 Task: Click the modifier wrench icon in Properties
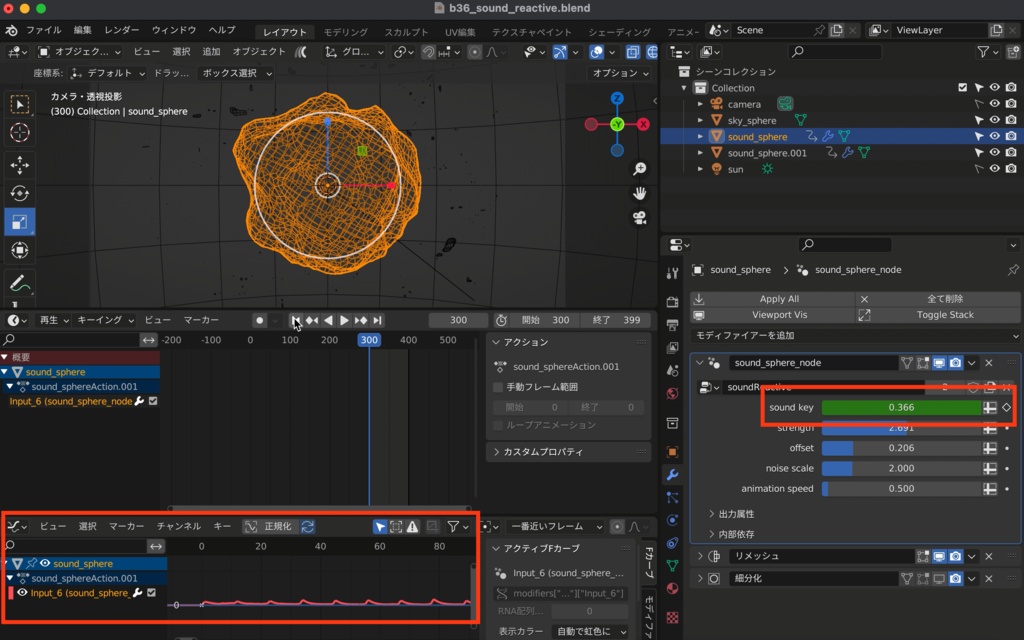(x=672, y=475)
